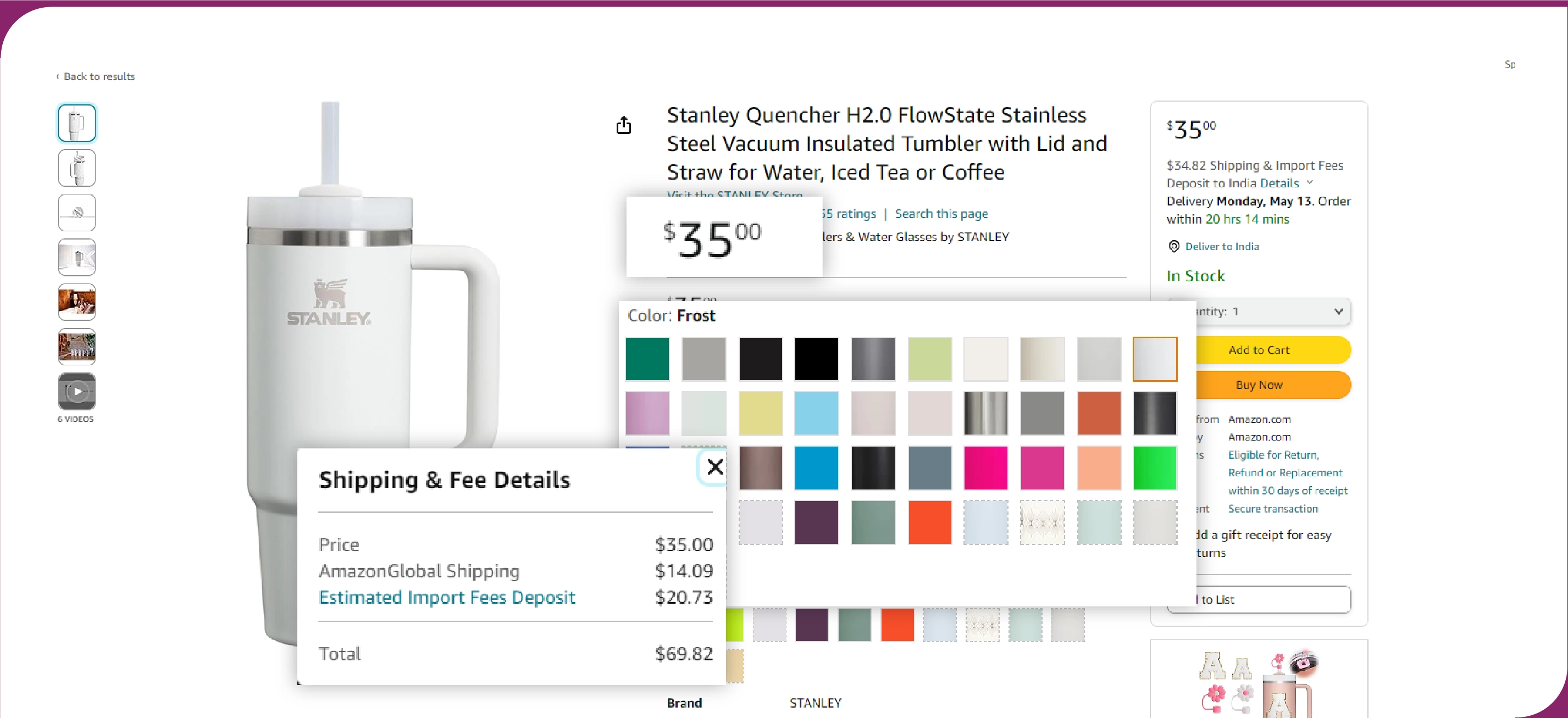Show the first tumbler thumbnail image

[x=77, y=123]
